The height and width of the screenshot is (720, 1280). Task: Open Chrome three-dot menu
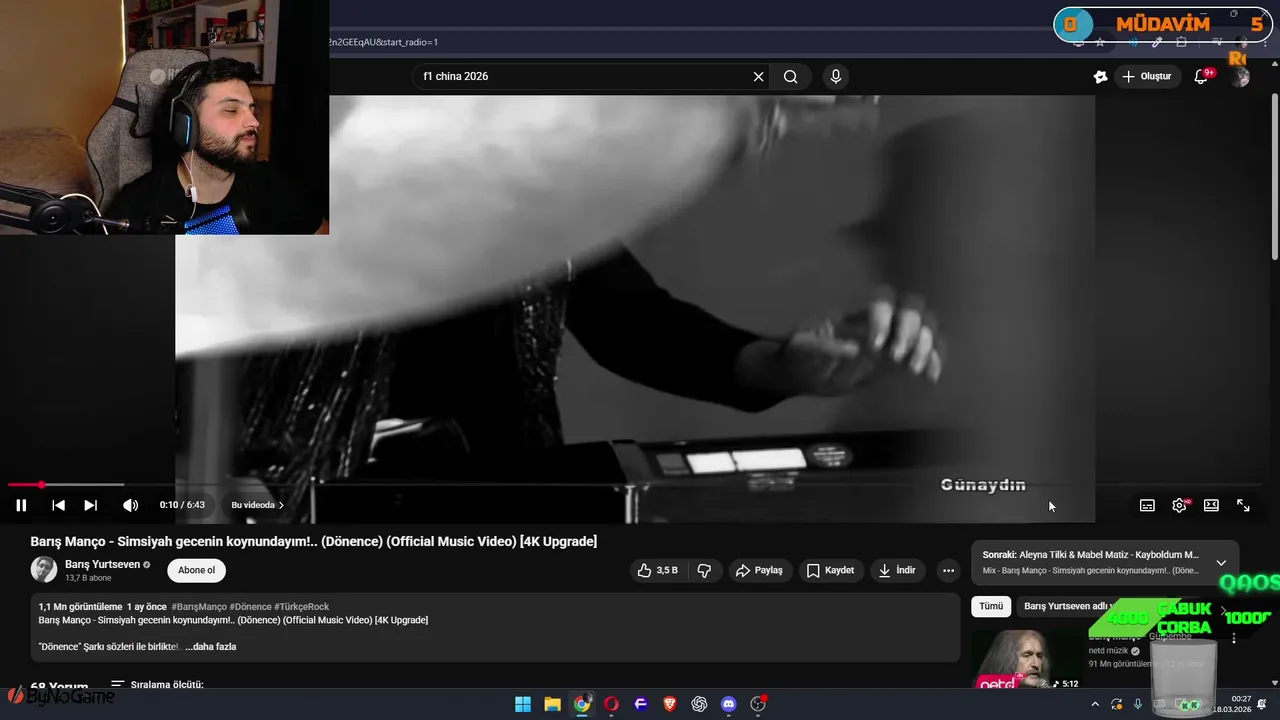tap(1267, 42)
